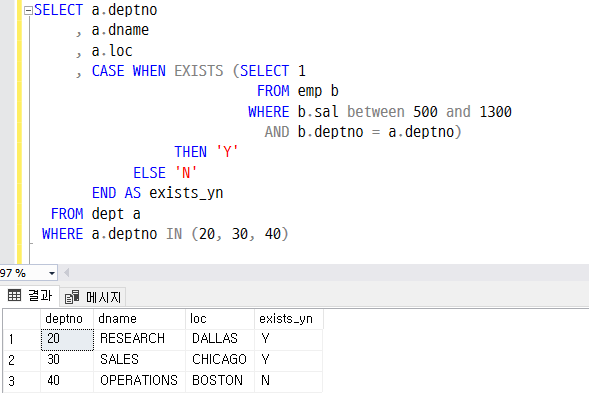Place cursor on a.dname in the query

[120, 30]
